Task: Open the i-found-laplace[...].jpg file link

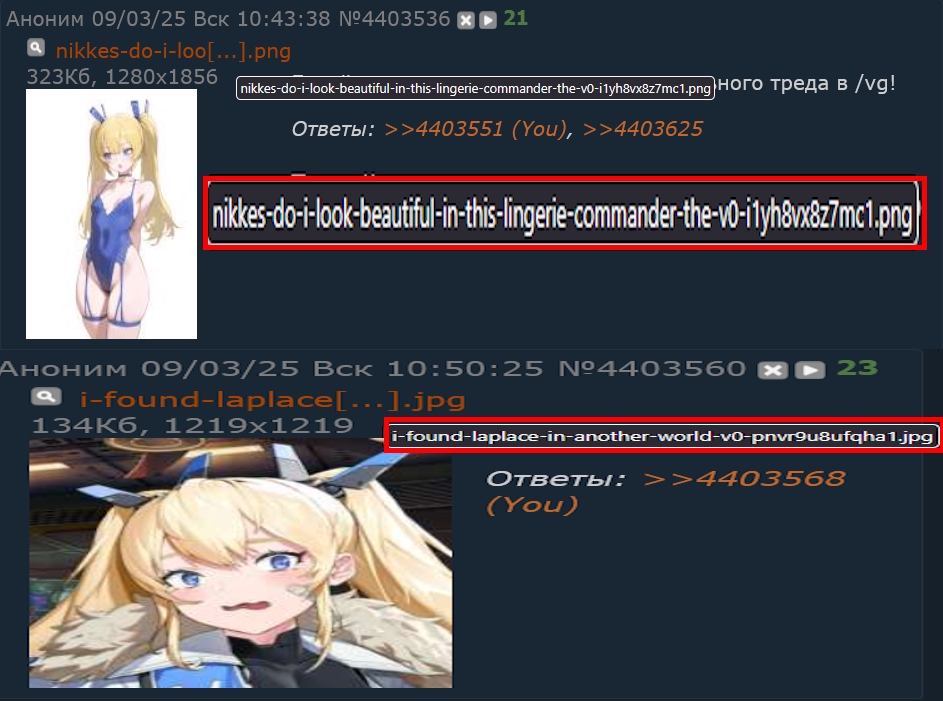Action: point(272,400)
